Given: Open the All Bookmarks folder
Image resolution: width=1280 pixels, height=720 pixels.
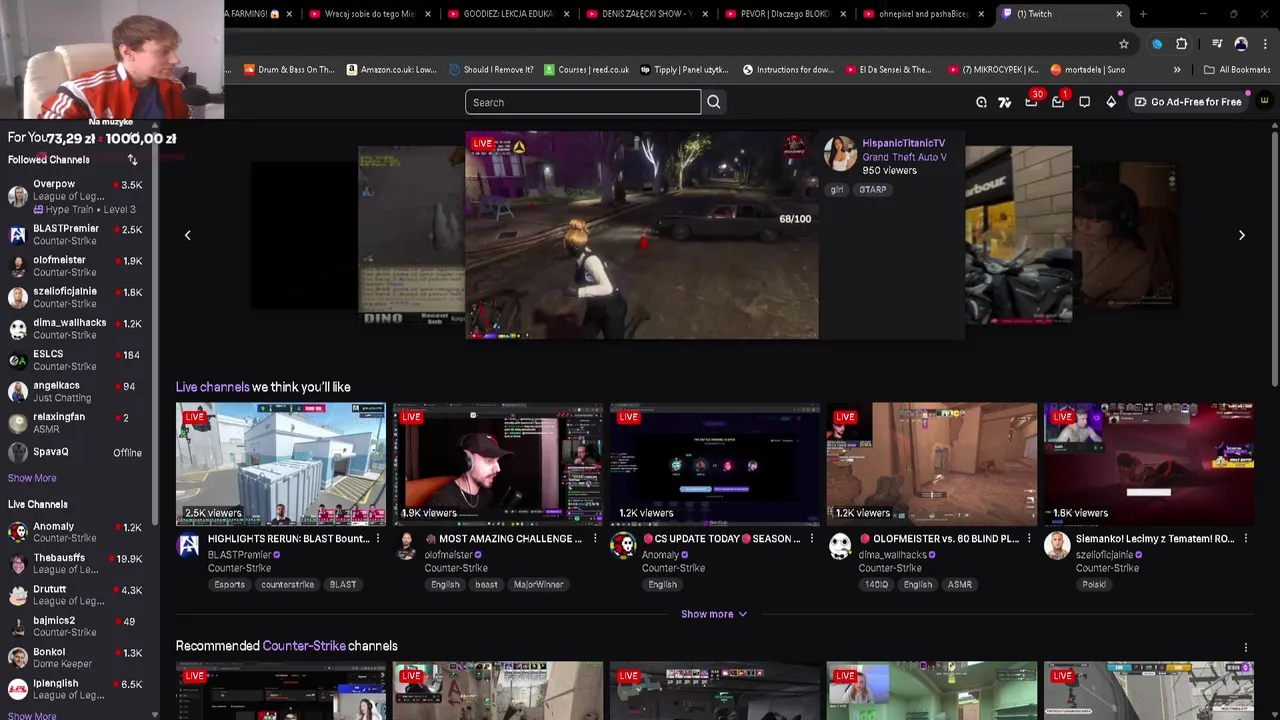Looking at the screenshot, I should [1237, 70].
